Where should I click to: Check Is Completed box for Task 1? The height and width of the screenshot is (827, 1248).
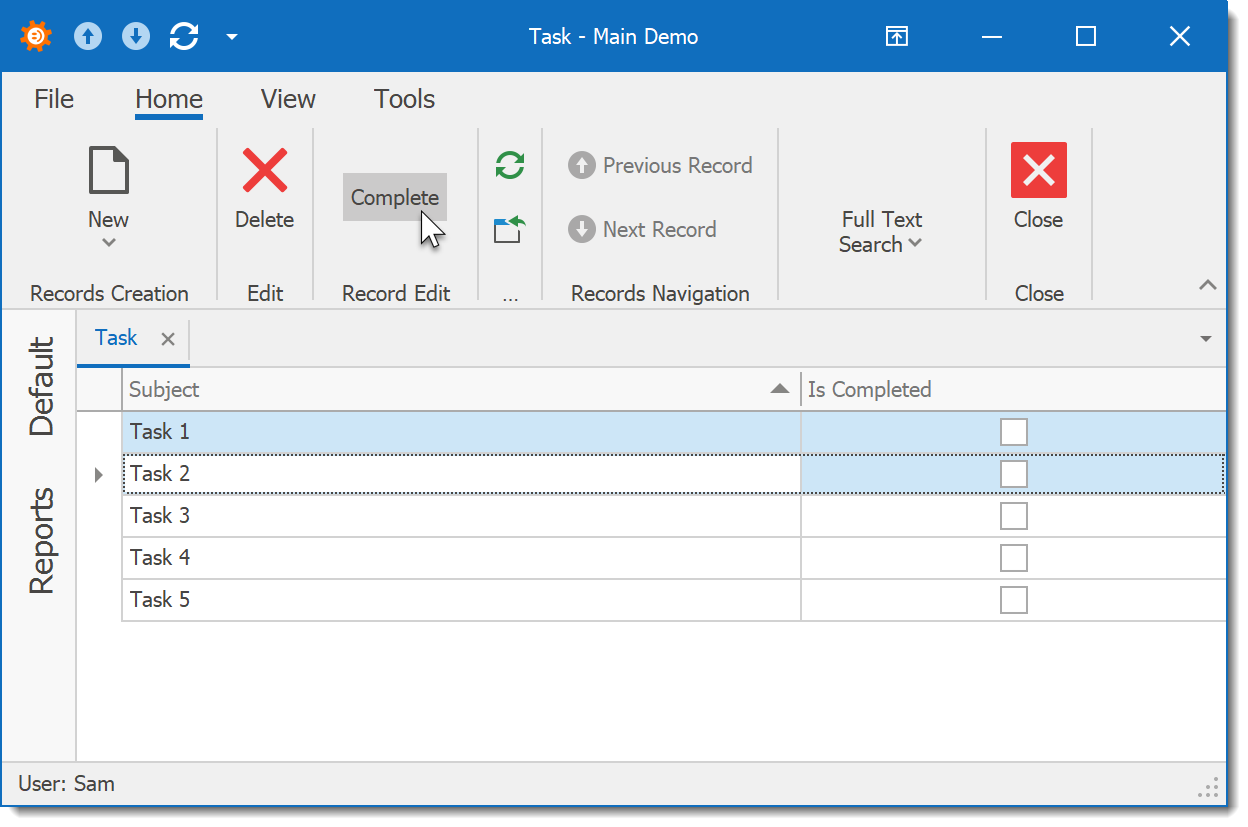tap(1013, 432)
